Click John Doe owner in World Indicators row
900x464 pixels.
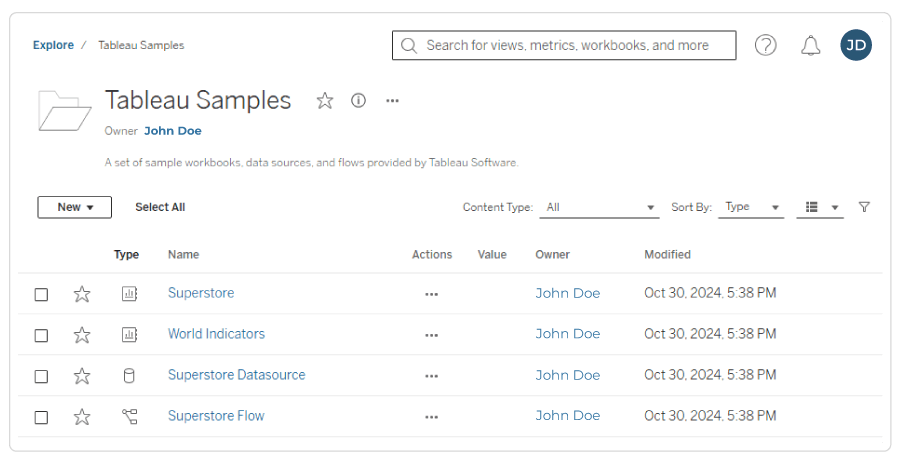(x=568, y=334)
